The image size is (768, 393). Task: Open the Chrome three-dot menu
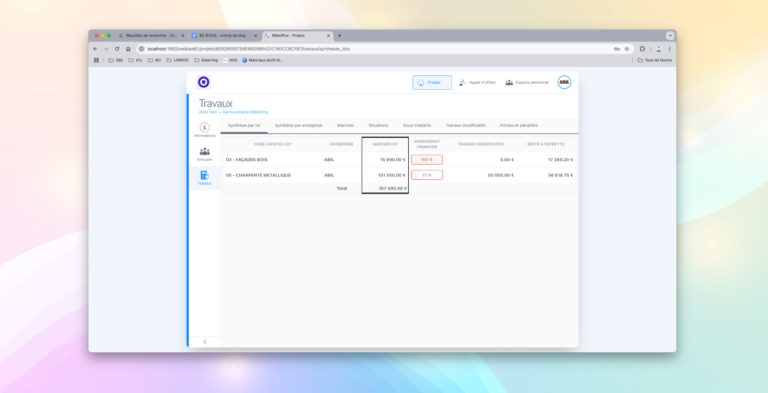[670, 49]
